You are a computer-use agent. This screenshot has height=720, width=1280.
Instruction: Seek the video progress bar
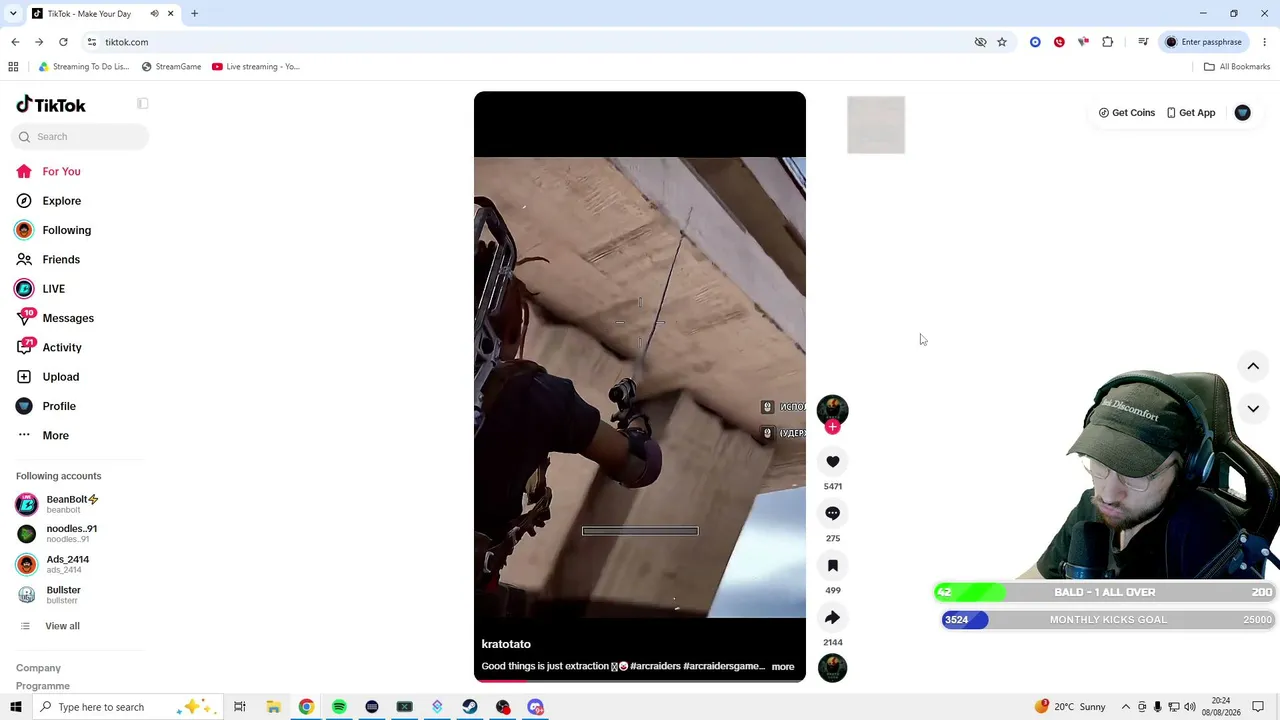pos(640,680)
